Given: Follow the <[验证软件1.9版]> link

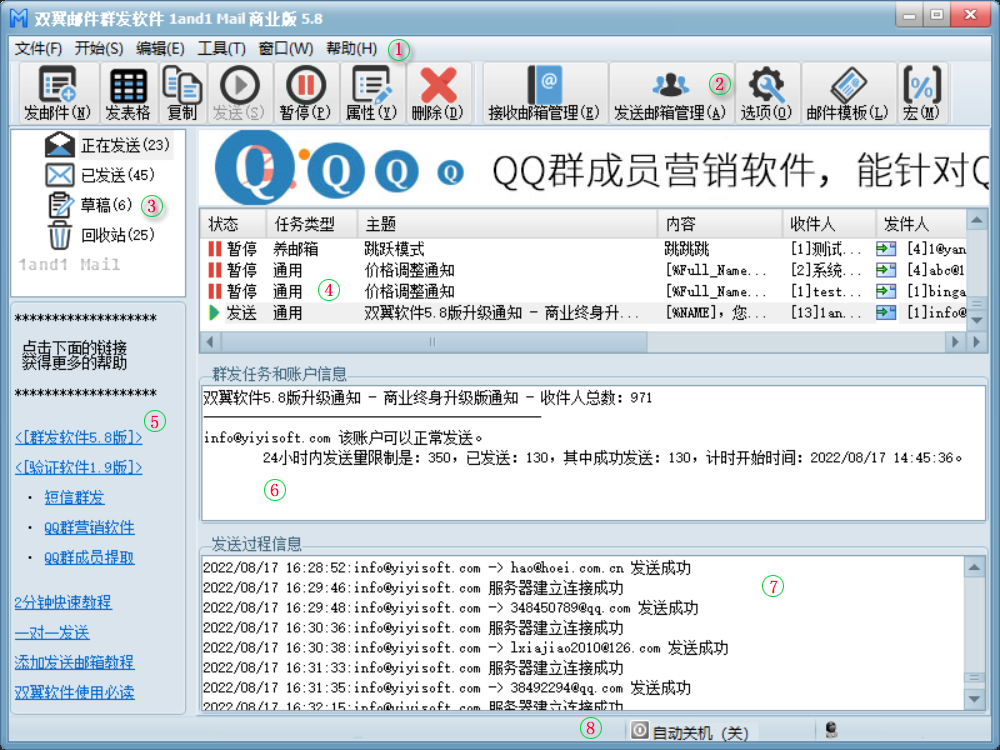Looking at the screenshot, I should (x=78, y=467).
